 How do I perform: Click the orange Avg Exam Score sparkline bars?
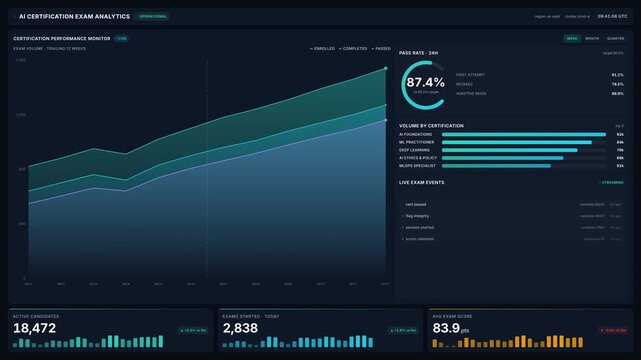tap(507, 342)
